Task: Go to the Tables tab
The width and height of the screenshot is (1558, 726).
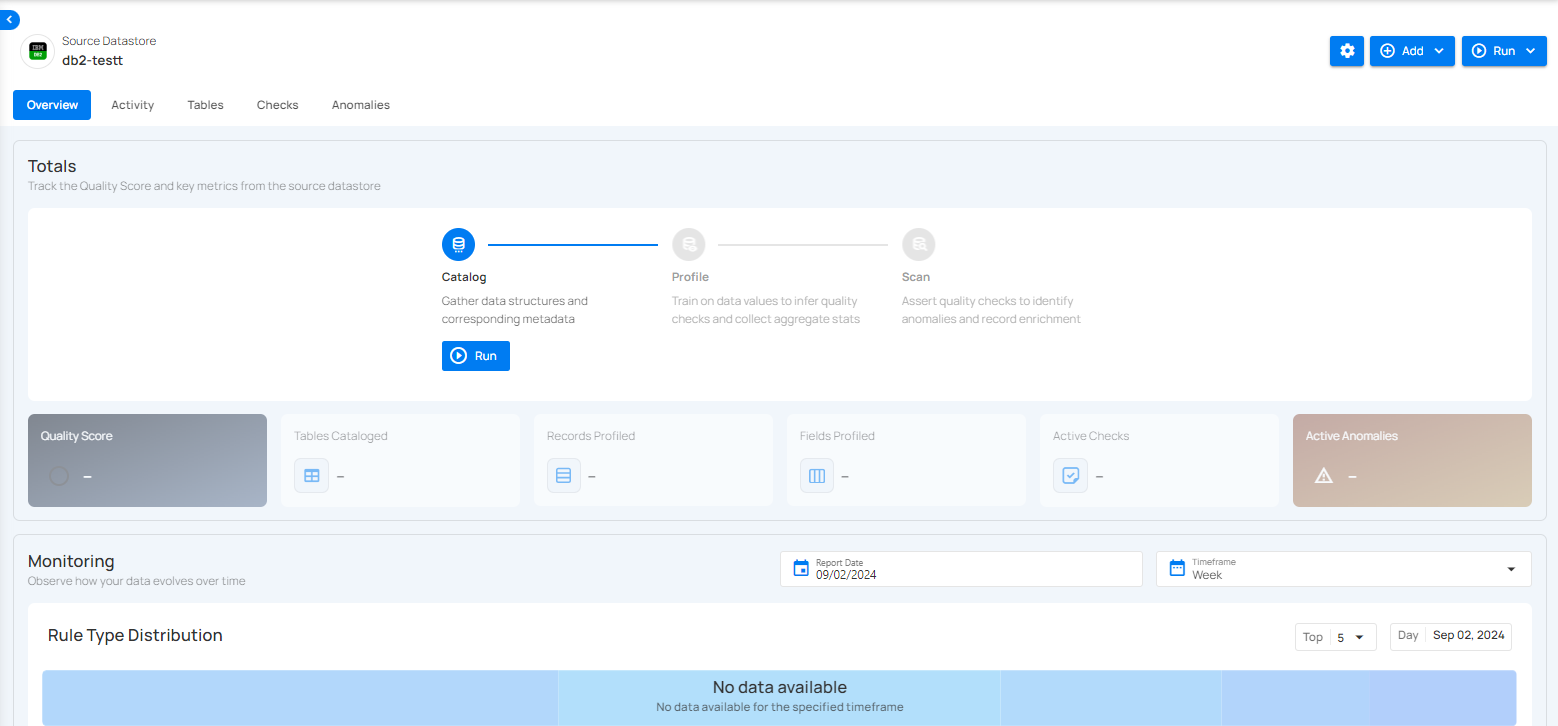Action: coord(206,105)
